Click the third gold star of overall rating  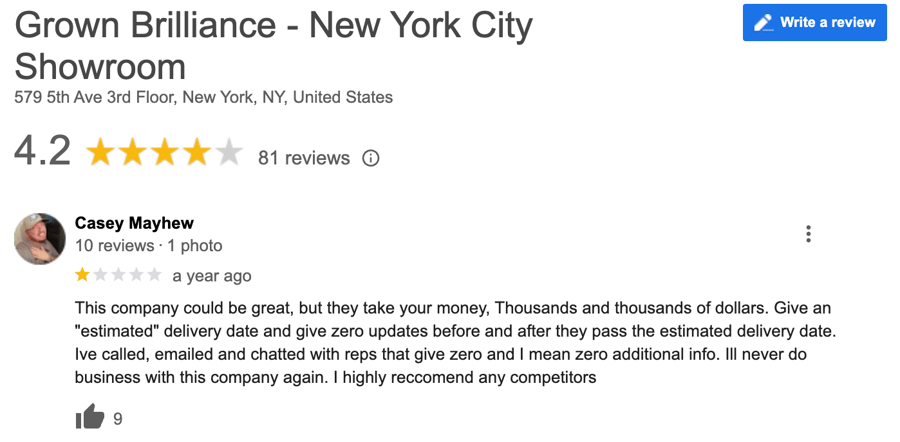pos(165,152)
